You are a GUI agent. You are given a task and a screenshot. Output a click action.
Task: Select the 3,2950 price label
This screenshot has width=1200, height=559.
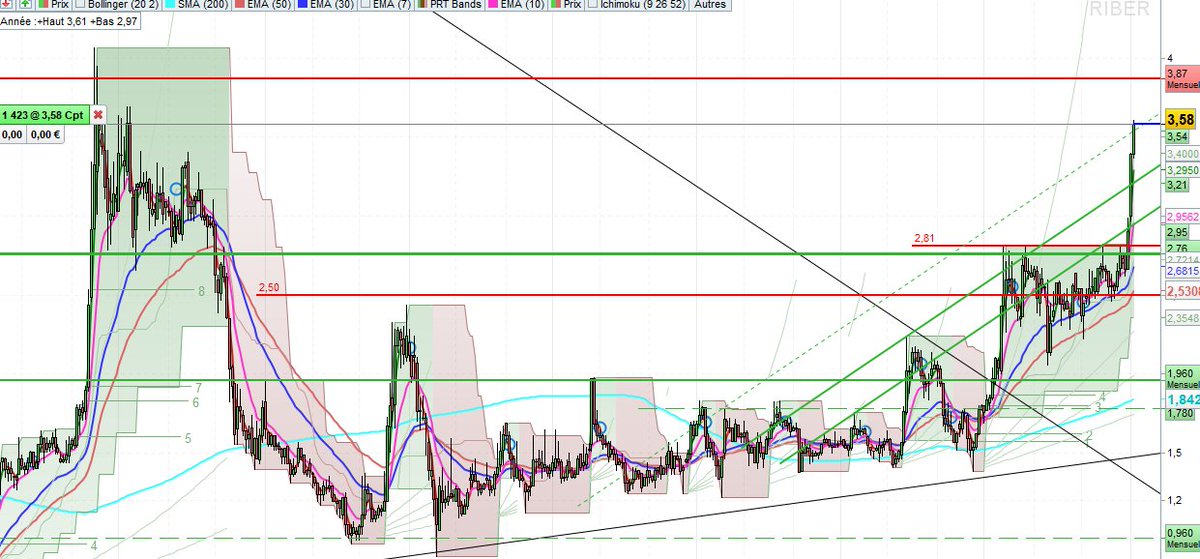point(1182,170)
